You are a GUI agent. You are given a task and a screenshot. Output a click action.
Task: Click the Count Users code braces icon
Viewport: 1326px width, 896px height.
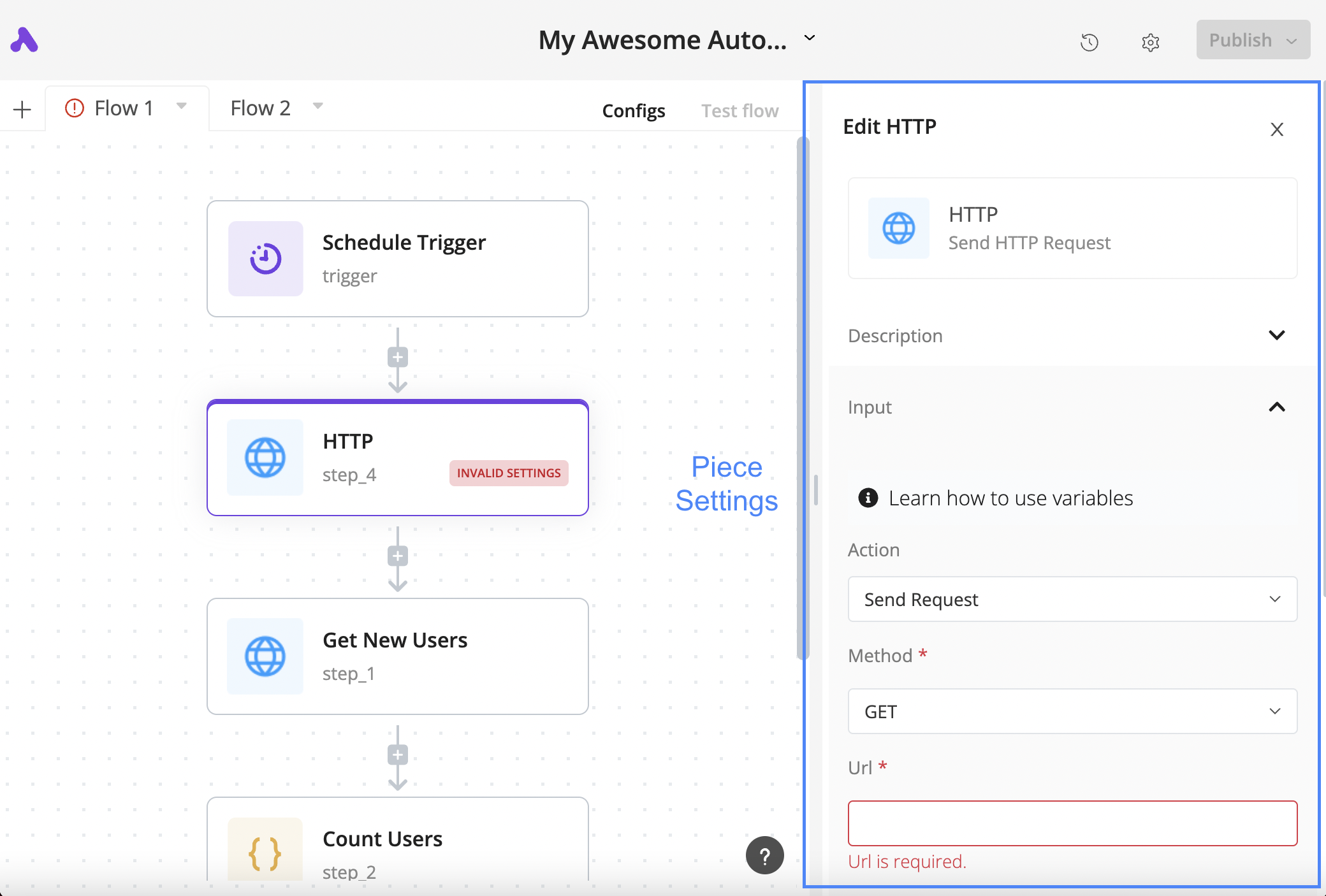[265, 853]
